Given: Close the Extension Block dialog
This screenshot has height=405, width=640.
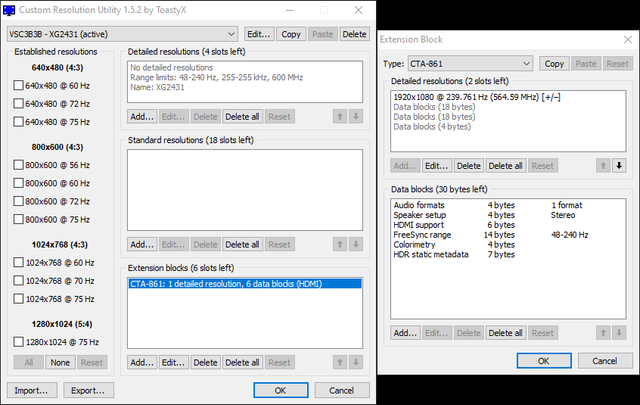Looking at the screenshot, I should coord(628,40).
